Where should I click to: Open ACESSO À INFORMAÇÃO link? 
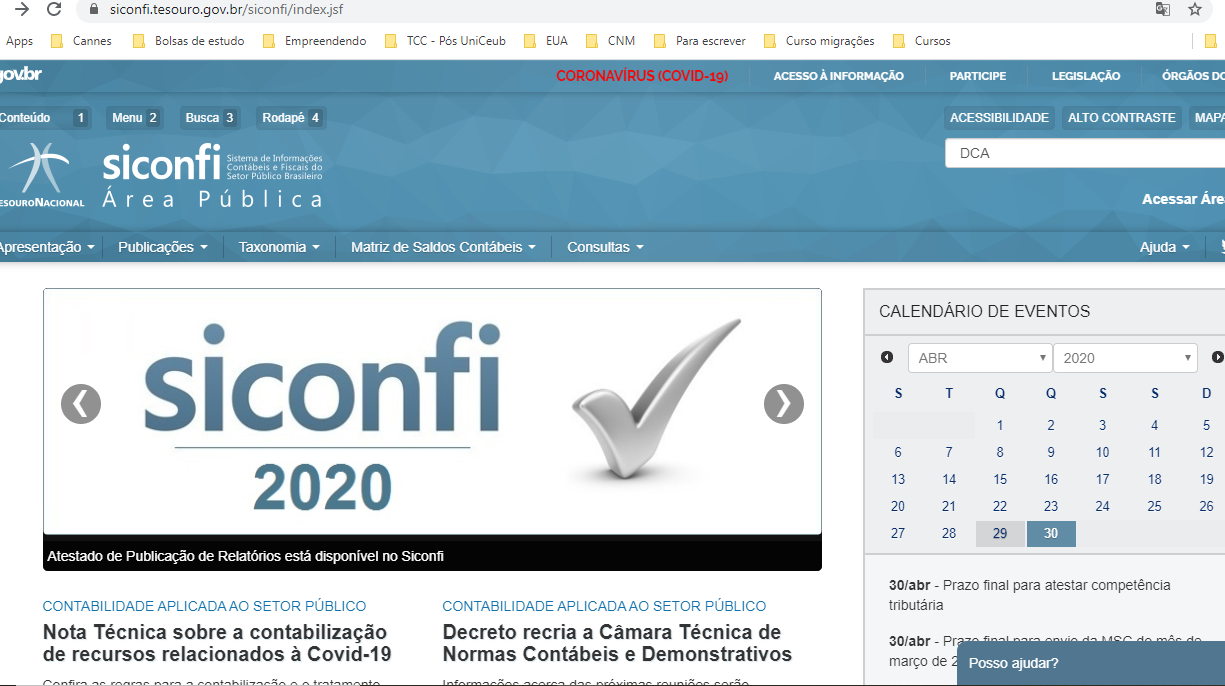click(x=839, y=76)
